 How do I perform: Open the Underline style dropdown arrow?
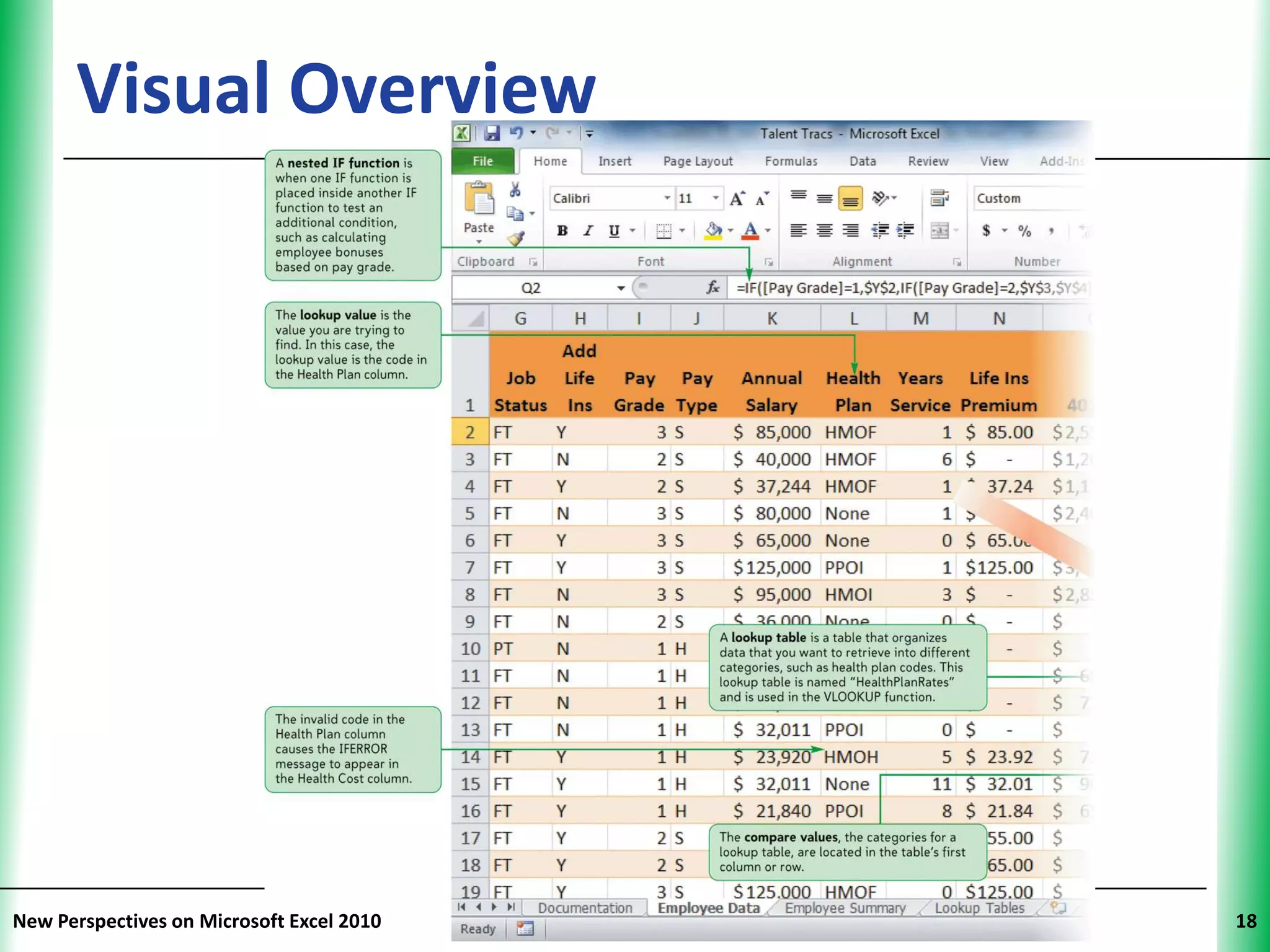pos(633,231)
